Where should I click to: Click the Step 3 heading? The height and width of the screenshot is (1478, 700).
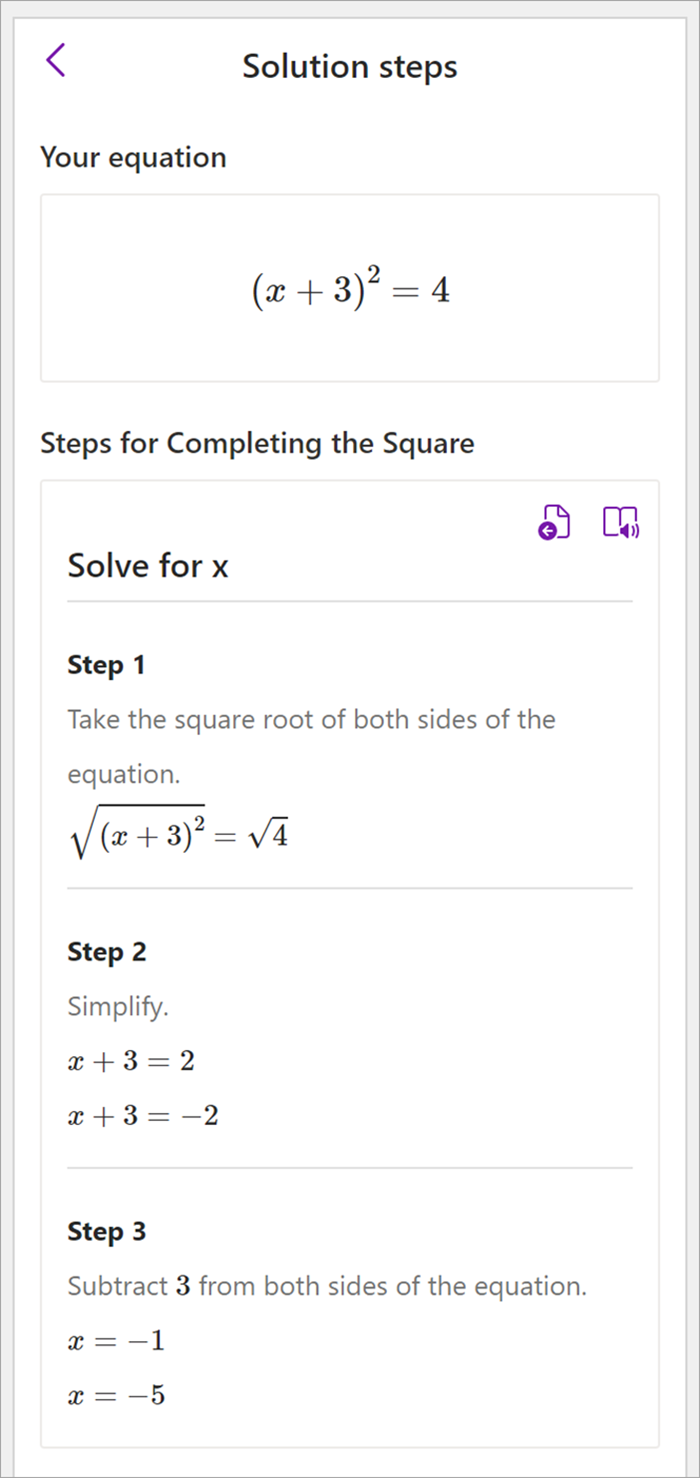pyautogui.click(x=106, y=1231)
